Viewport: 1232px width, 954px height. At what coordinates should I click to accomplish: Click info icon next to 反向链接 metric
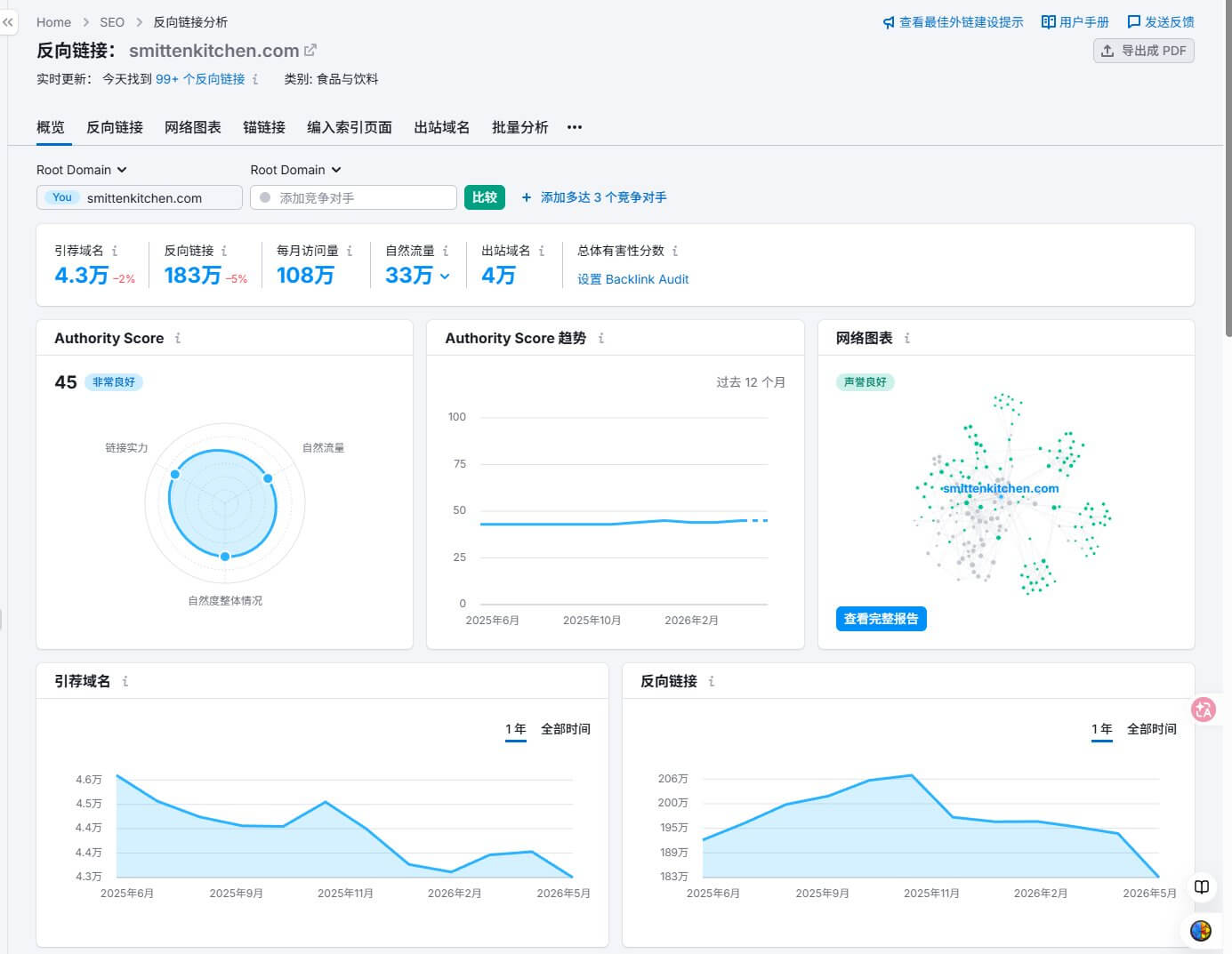pos(224,251)
